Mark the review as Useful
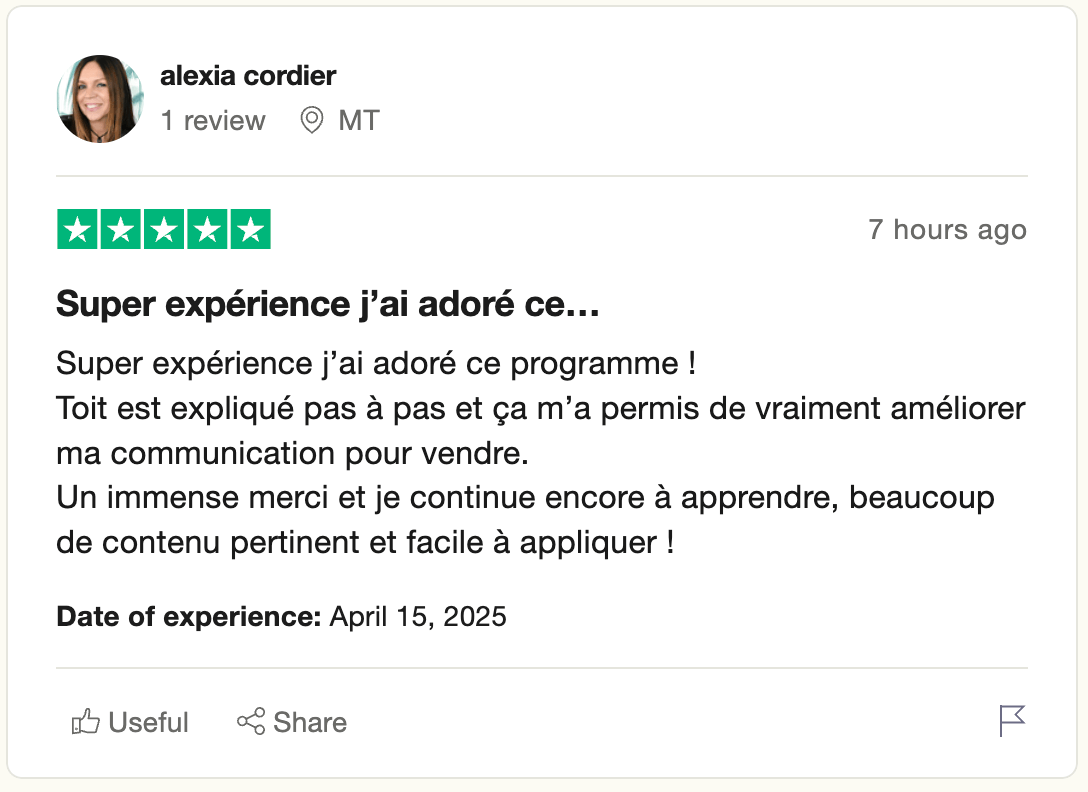Viewport: 1088px width, 792px height. pos(148,722)
